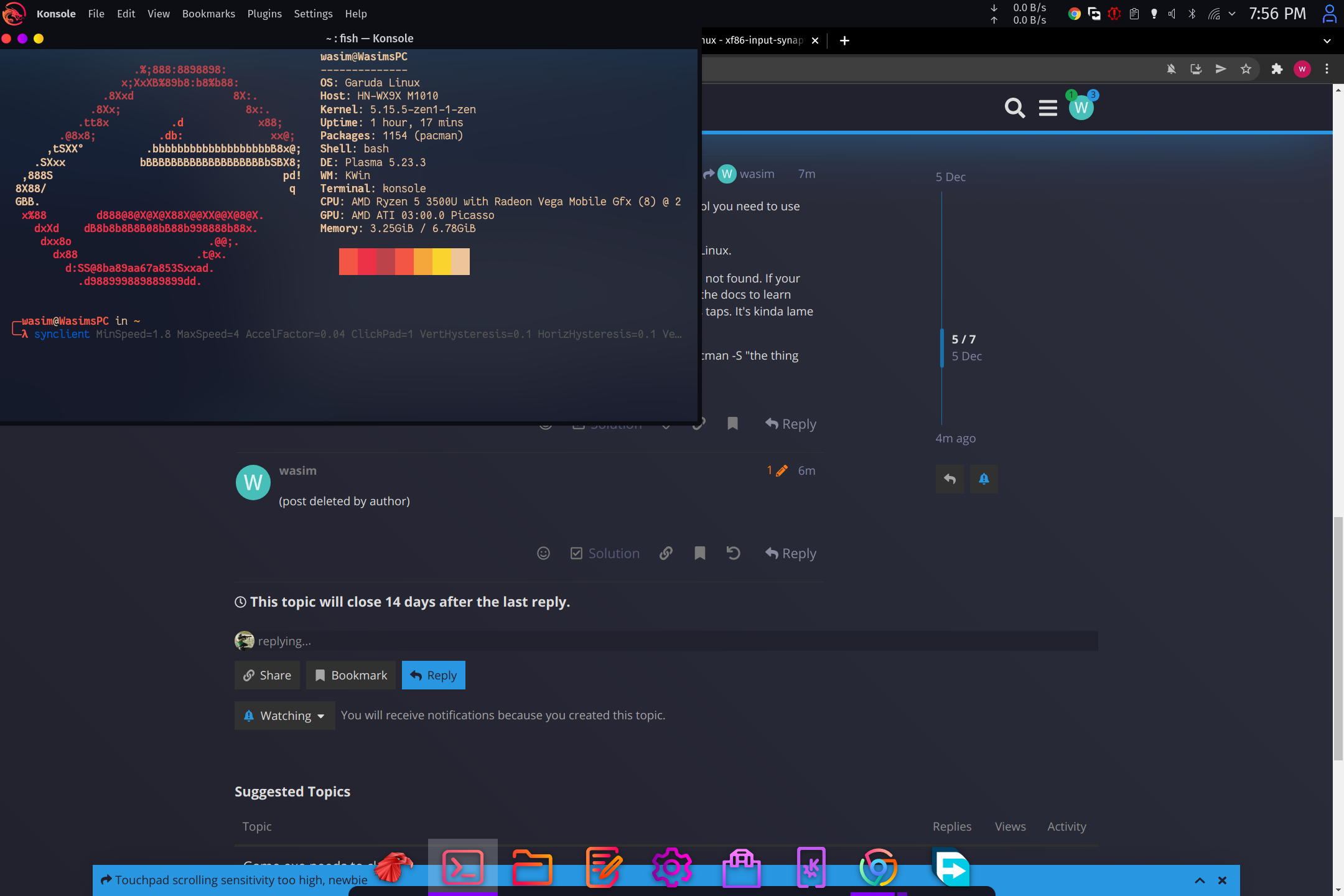Open the Help menu
The width and height of the screenshot is (1344, 896).
coord(356,14)
